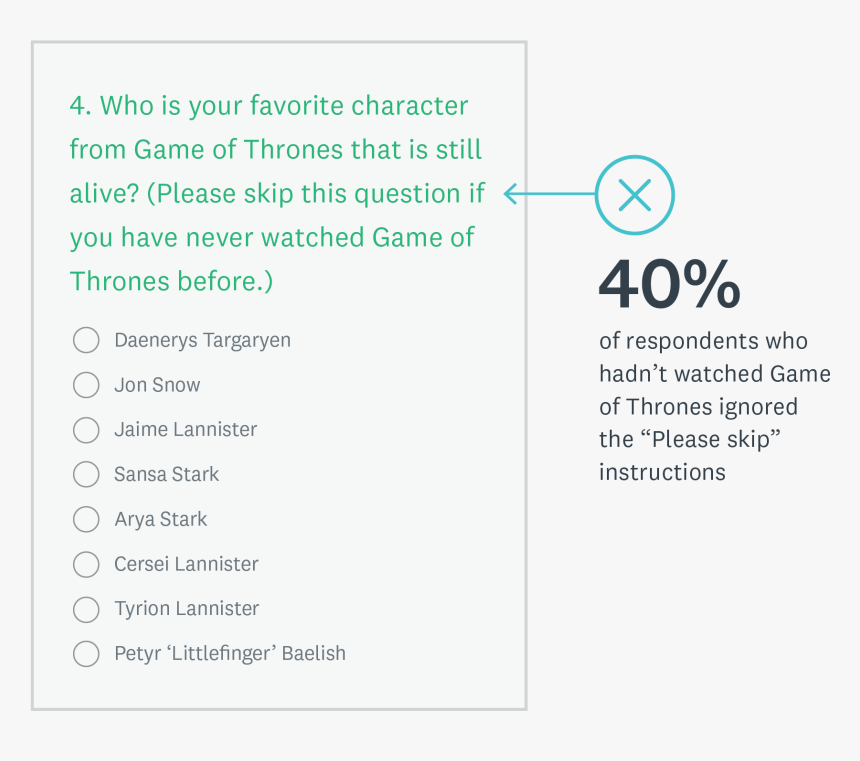Select the Sansa Stark radio button
This screenshot has height=761, width=860.
(86, 474)
